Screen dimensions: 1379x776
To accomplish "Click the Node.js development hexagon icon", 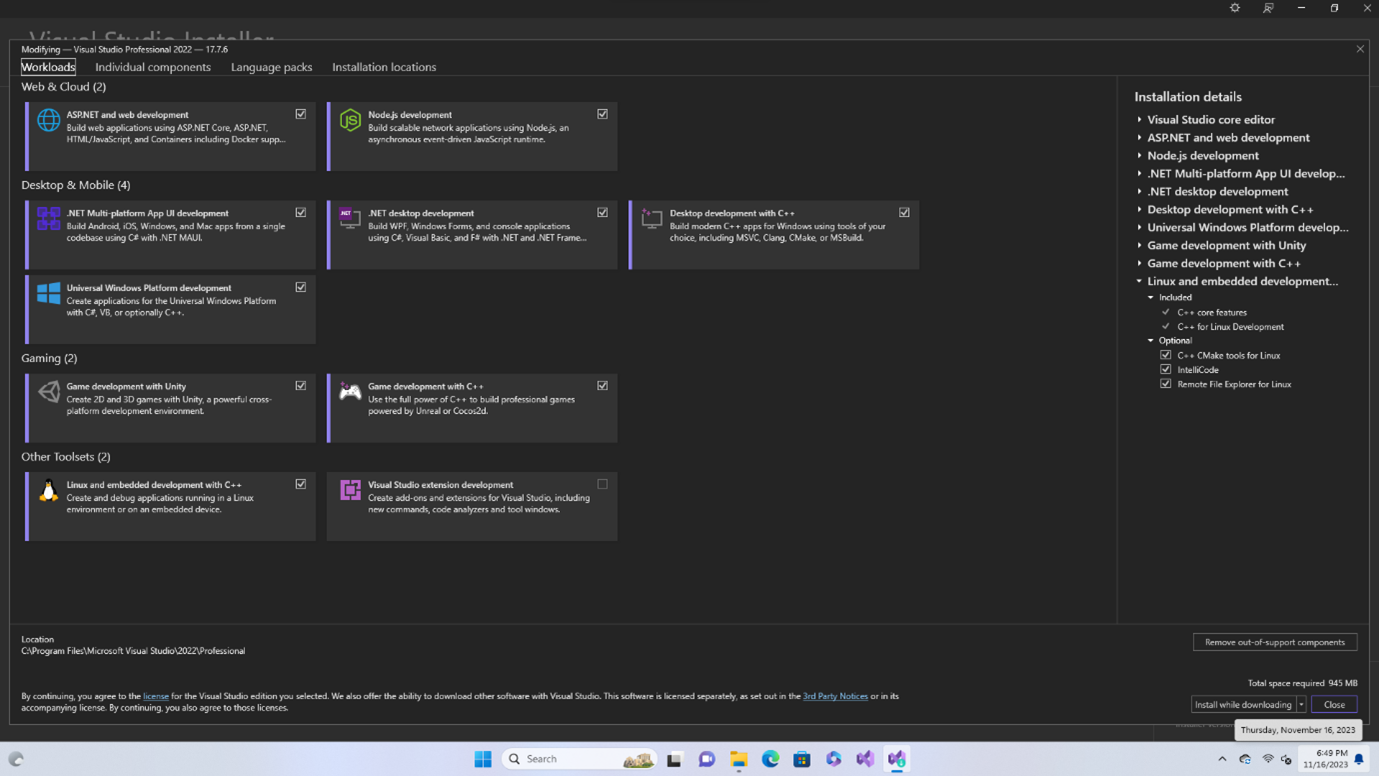I will tap(350, 120).
